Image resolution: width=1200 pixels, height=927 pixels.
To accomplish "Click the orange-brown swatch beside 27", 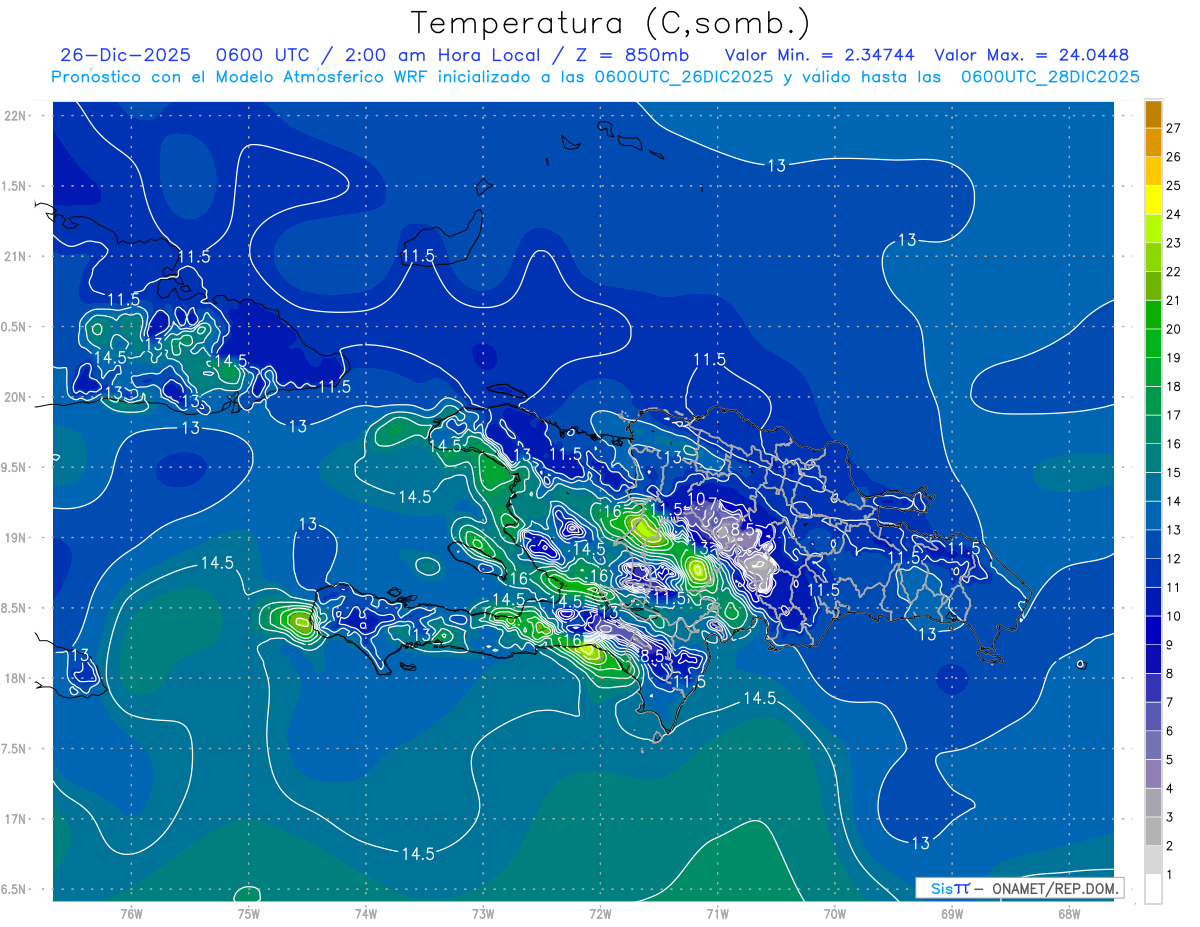I will pyautogui.click(x=1153, y=114).
